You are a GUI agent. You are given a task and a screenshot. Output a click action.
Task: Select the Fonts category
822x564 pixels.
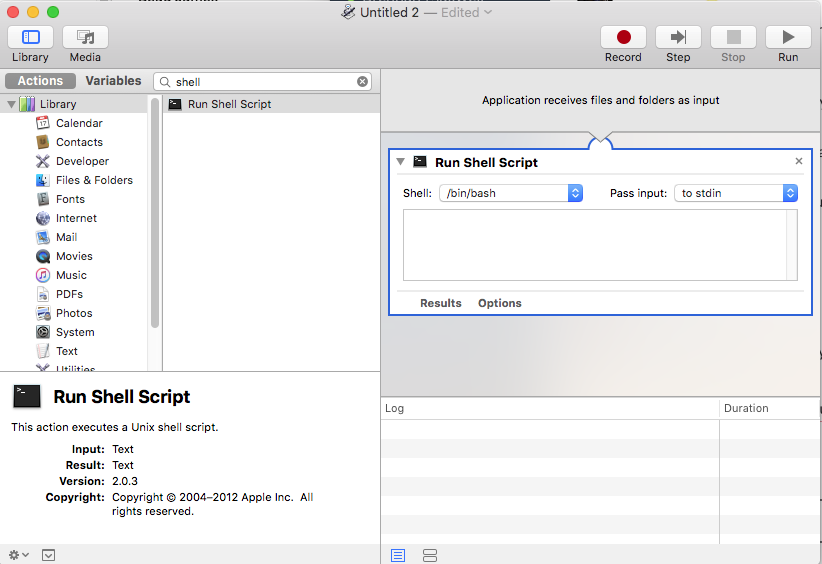70,199
